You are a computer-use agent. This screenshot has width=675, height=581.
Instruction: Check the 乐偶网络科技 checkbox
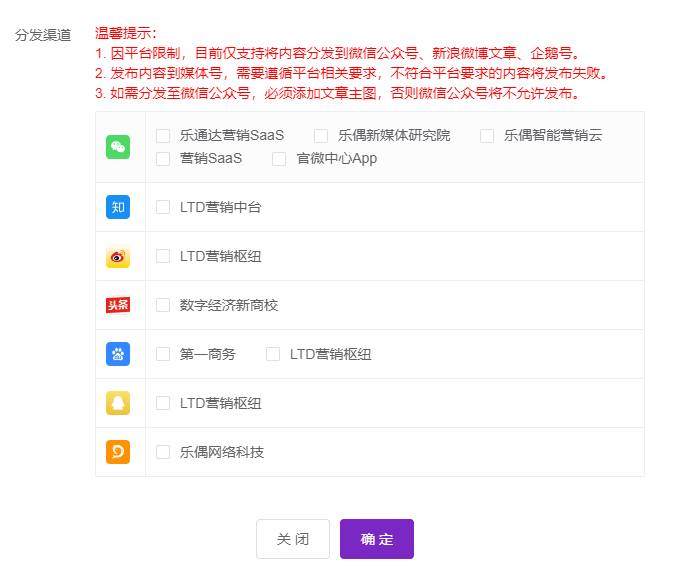(163, 452)
